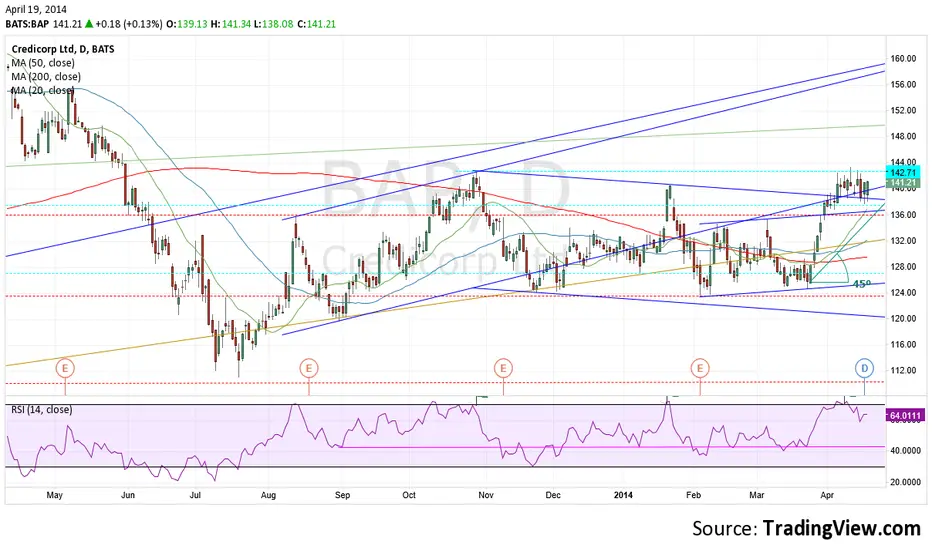
Task: Select the MA (20, close) indicator label
Action: (x=43, y=90)
